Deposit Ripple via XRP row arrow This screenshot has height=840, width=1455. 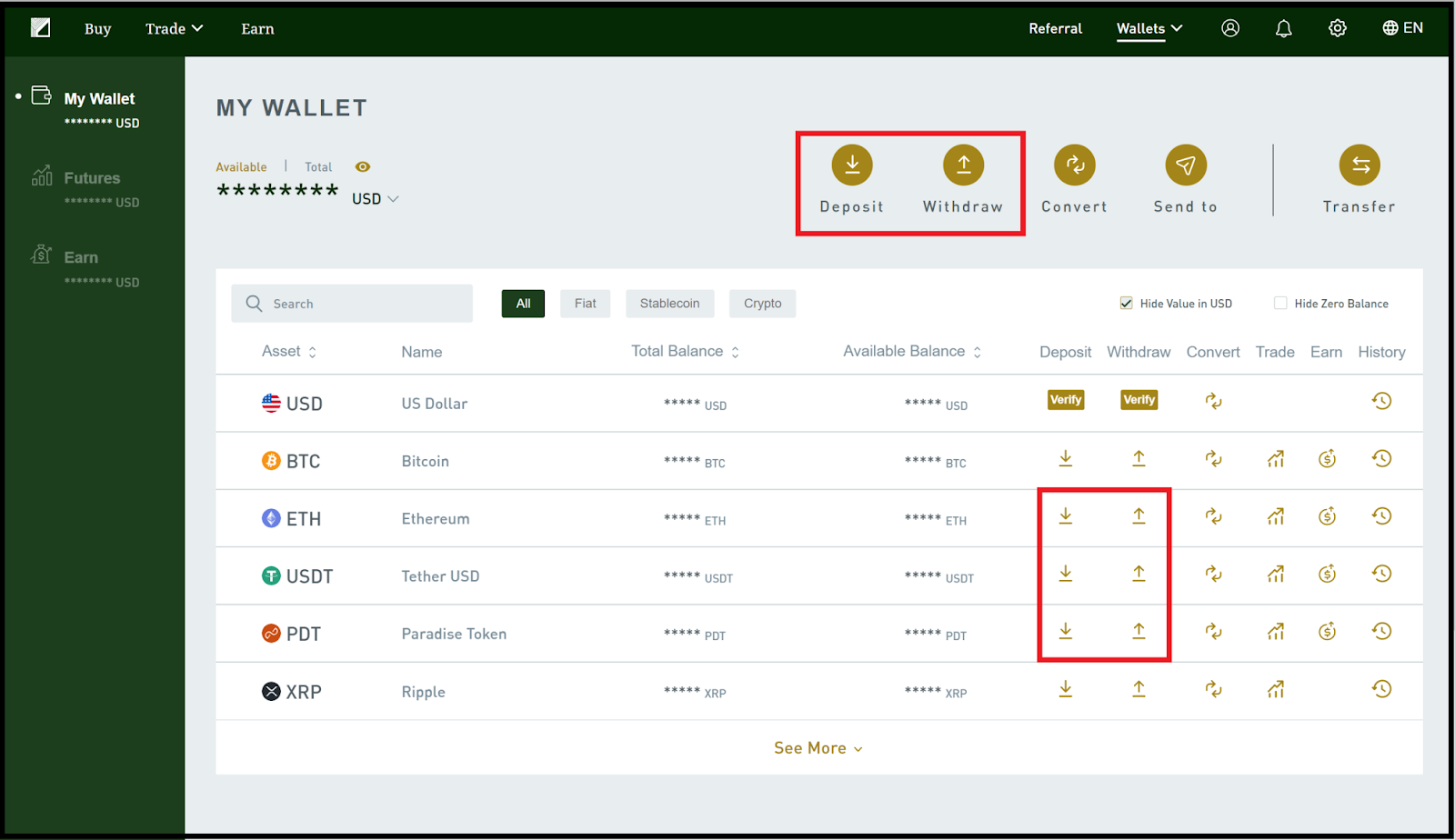(1066, 689)
